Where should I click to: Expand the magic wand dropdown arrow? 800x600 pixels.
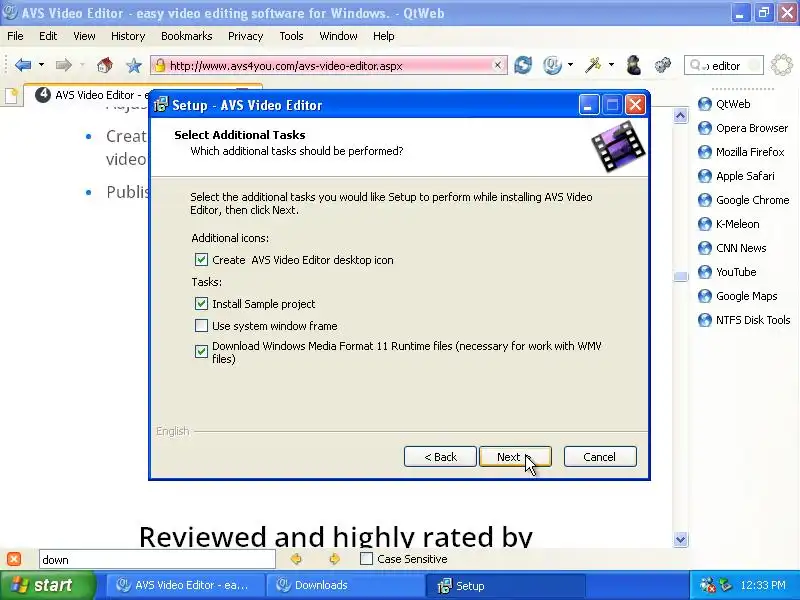[611, 65]
